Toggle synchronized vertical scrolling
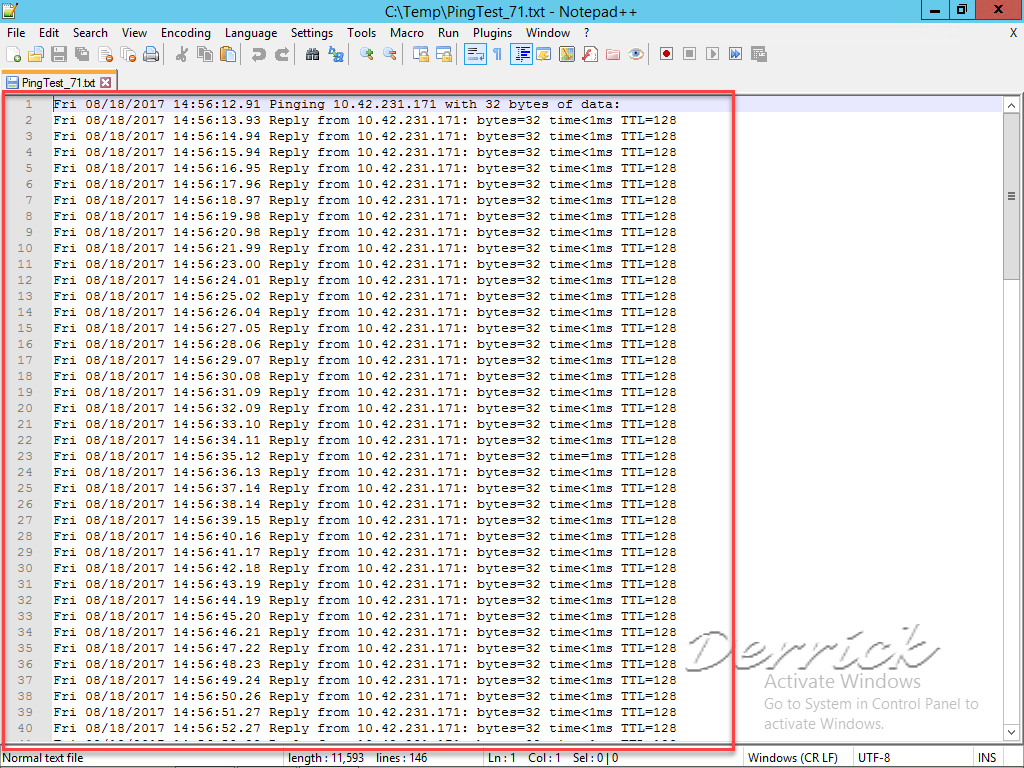This screenshot has width=1024, height=768. click(419, 54)
